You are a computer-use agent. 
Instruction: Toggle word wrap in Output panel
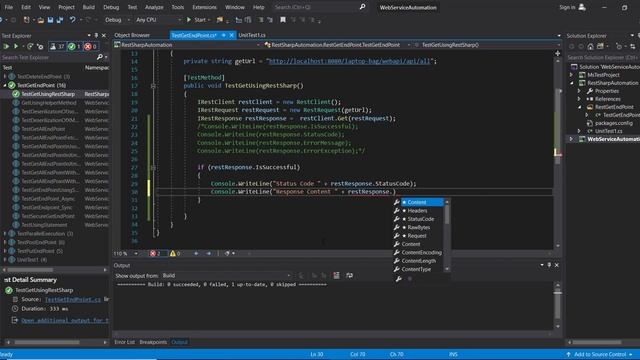349,276
